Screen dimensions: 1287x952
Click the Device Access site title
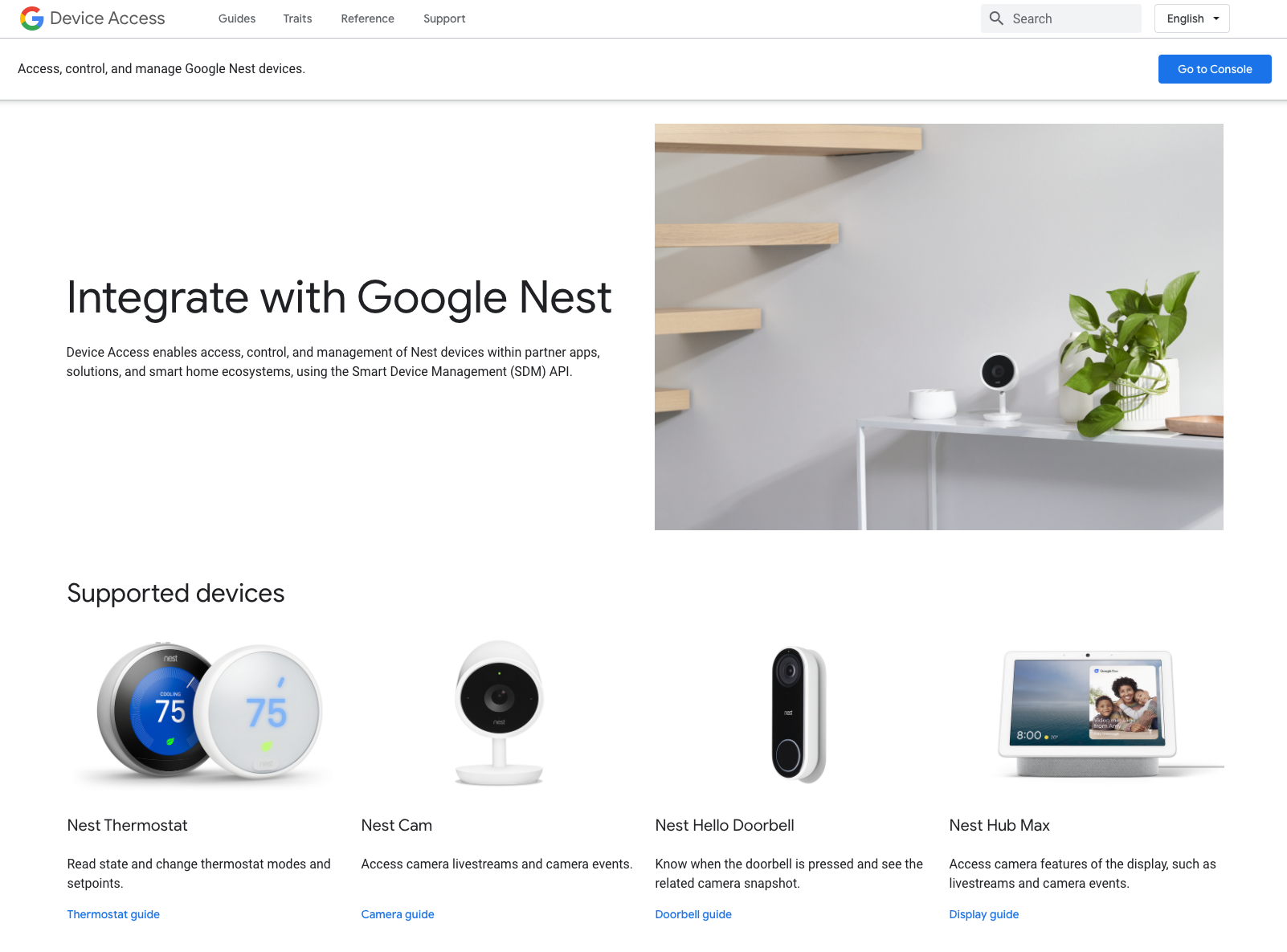108,18
